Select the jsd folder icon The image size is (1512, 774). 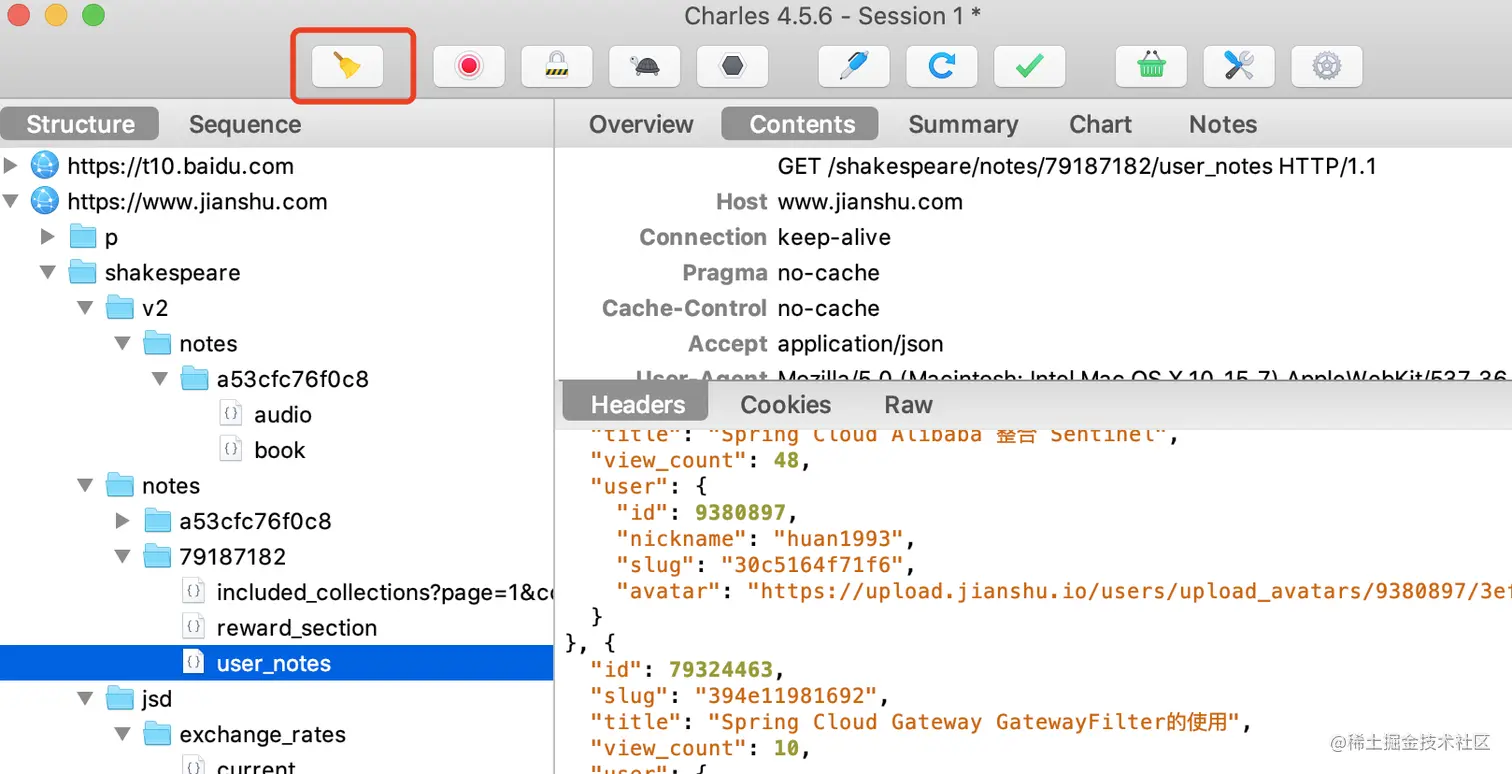tap(120, 698)
